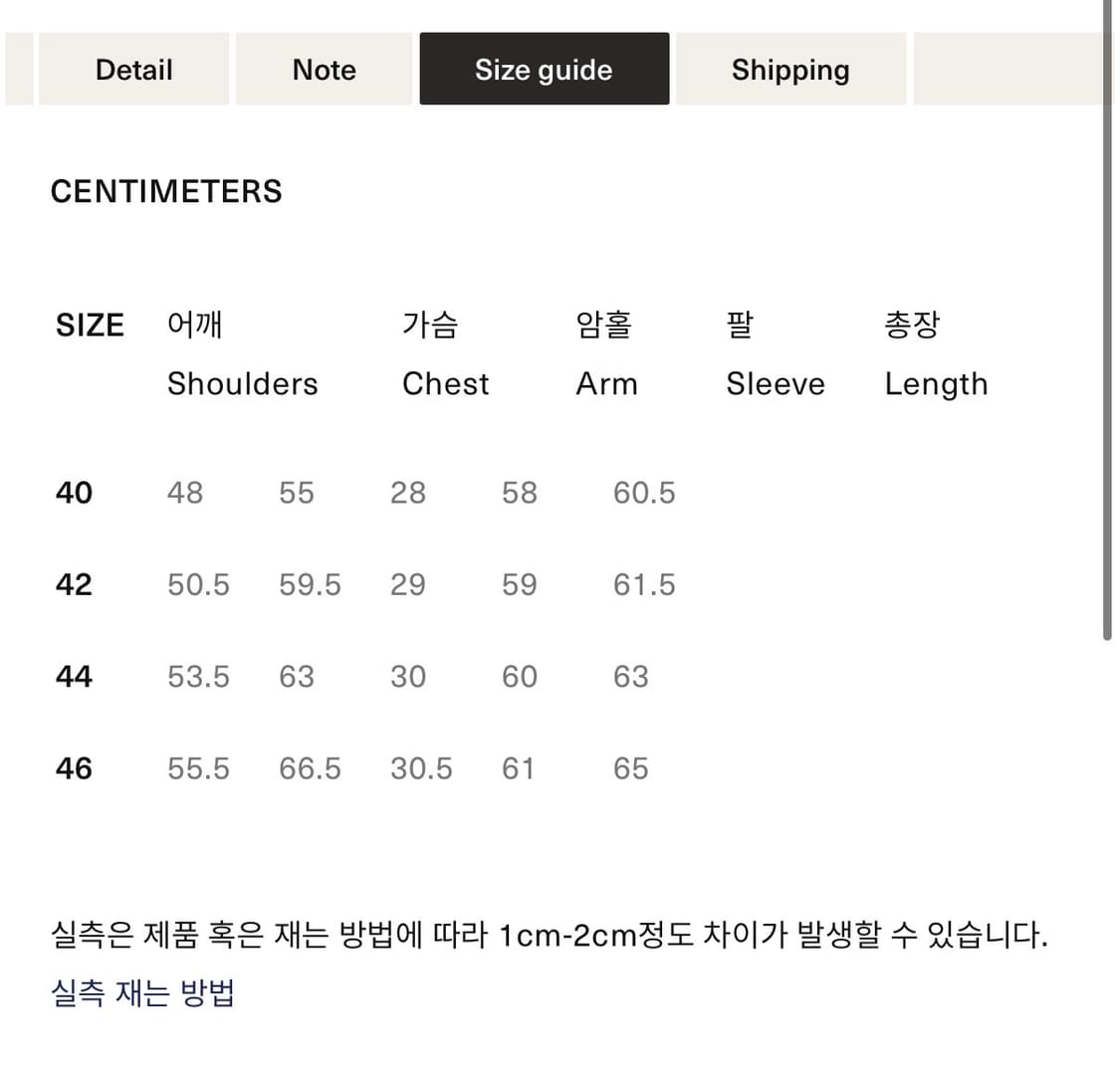
Task: Click the Arm column header
Action: click(606, 383)
